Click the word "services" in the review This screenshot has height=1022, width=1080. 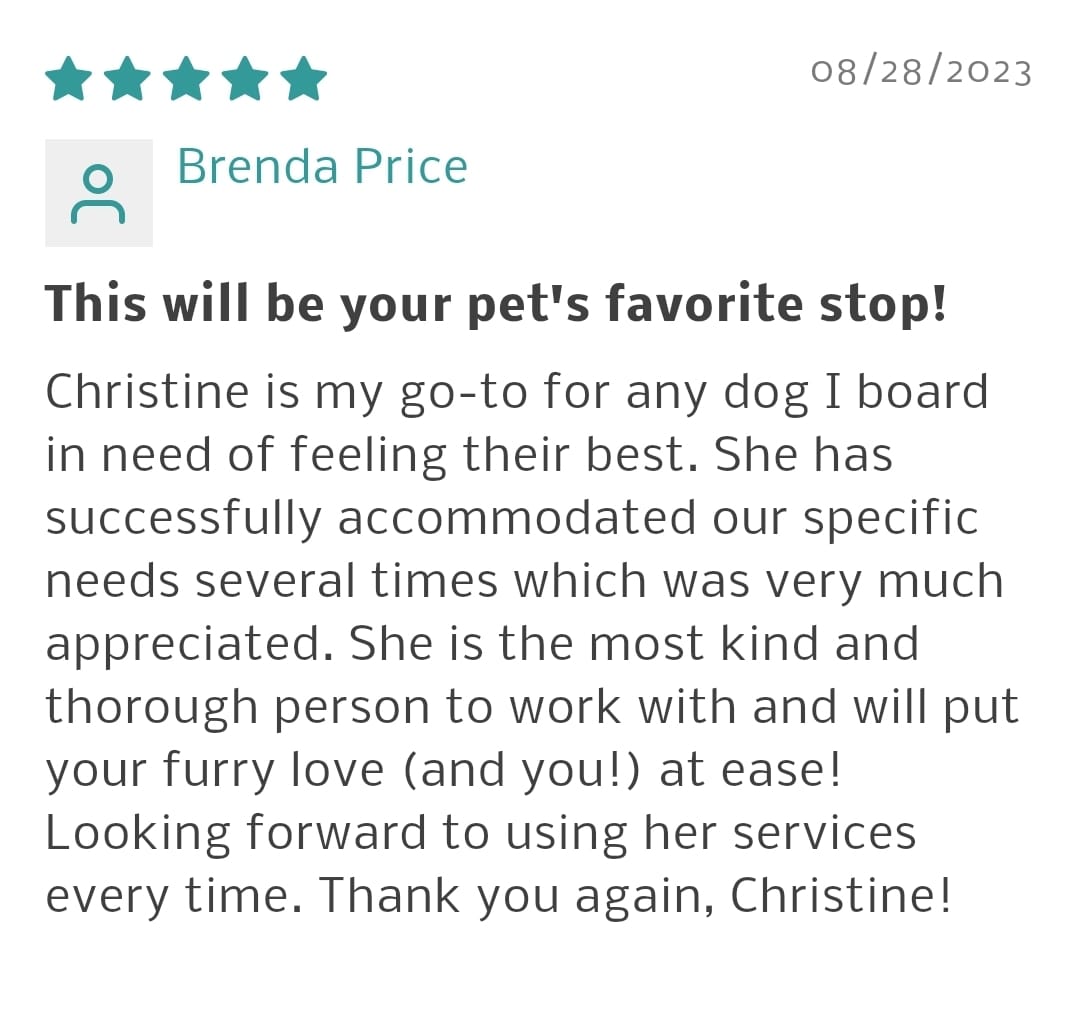click(825, 833)
